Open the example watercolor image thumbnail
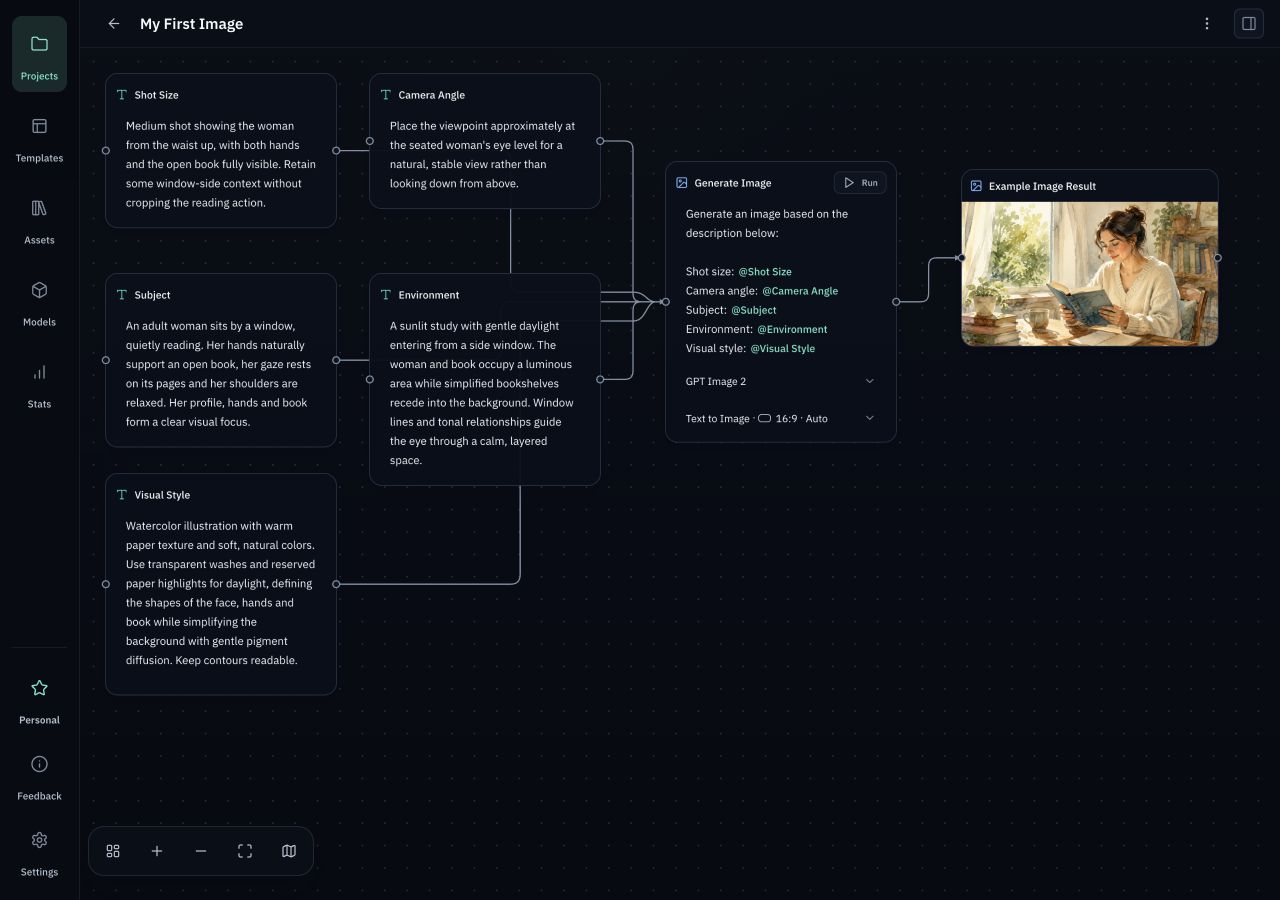The width and height of the screenshot is (1280, 900). [x=1090, y=274]
